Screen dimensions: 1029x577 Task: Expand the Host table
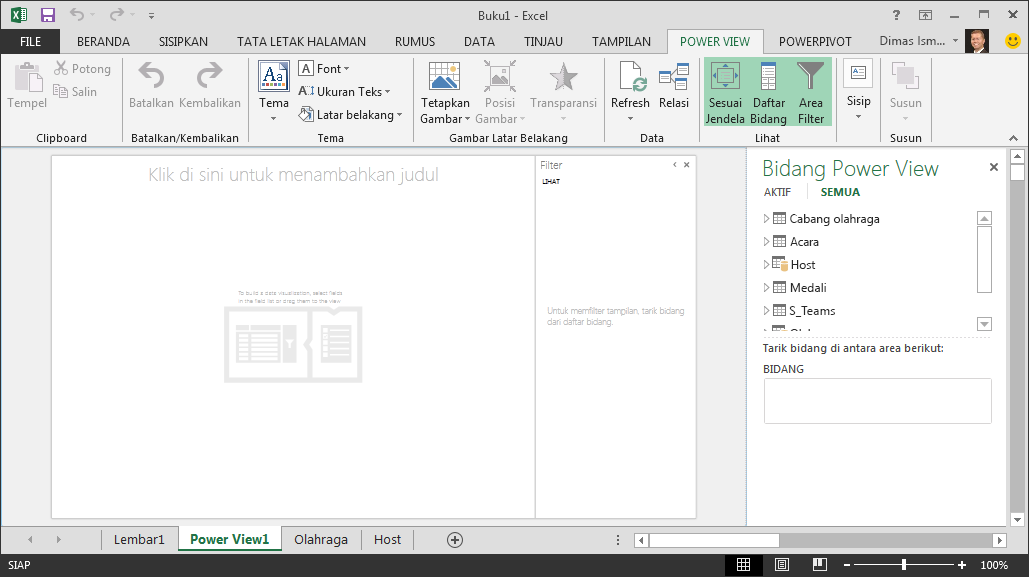[766, 265]
